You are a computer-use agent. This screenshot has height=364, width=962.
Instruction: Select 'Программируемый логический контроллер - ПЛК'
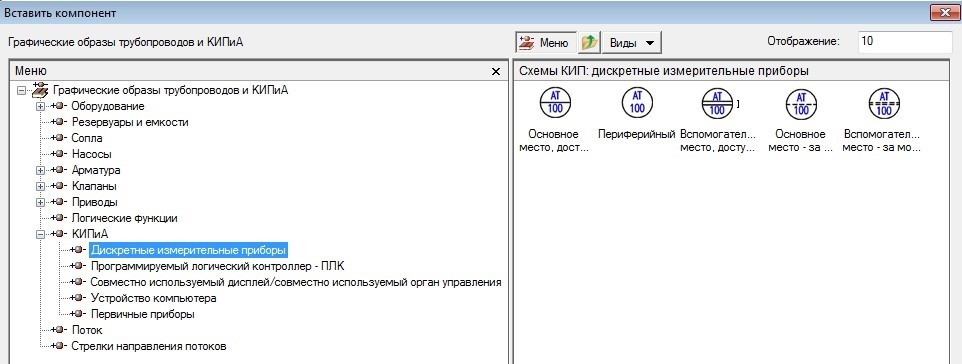click(218, 266)
